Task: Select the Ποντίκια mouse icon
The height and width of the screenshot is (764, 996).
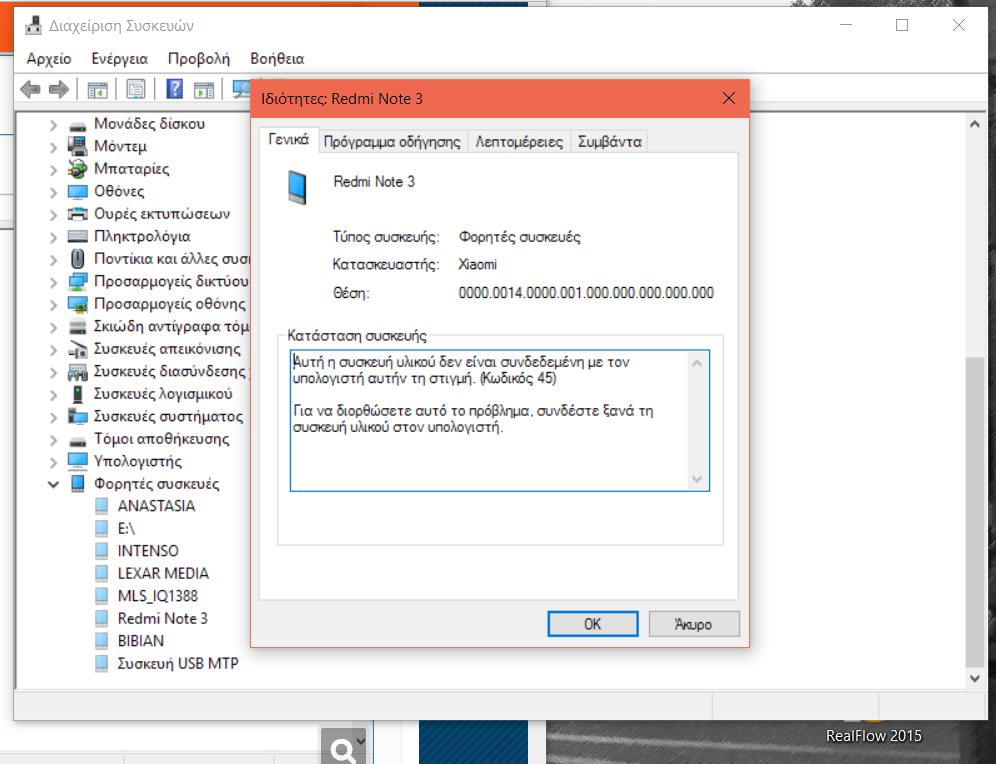Action: pos(77,259)
